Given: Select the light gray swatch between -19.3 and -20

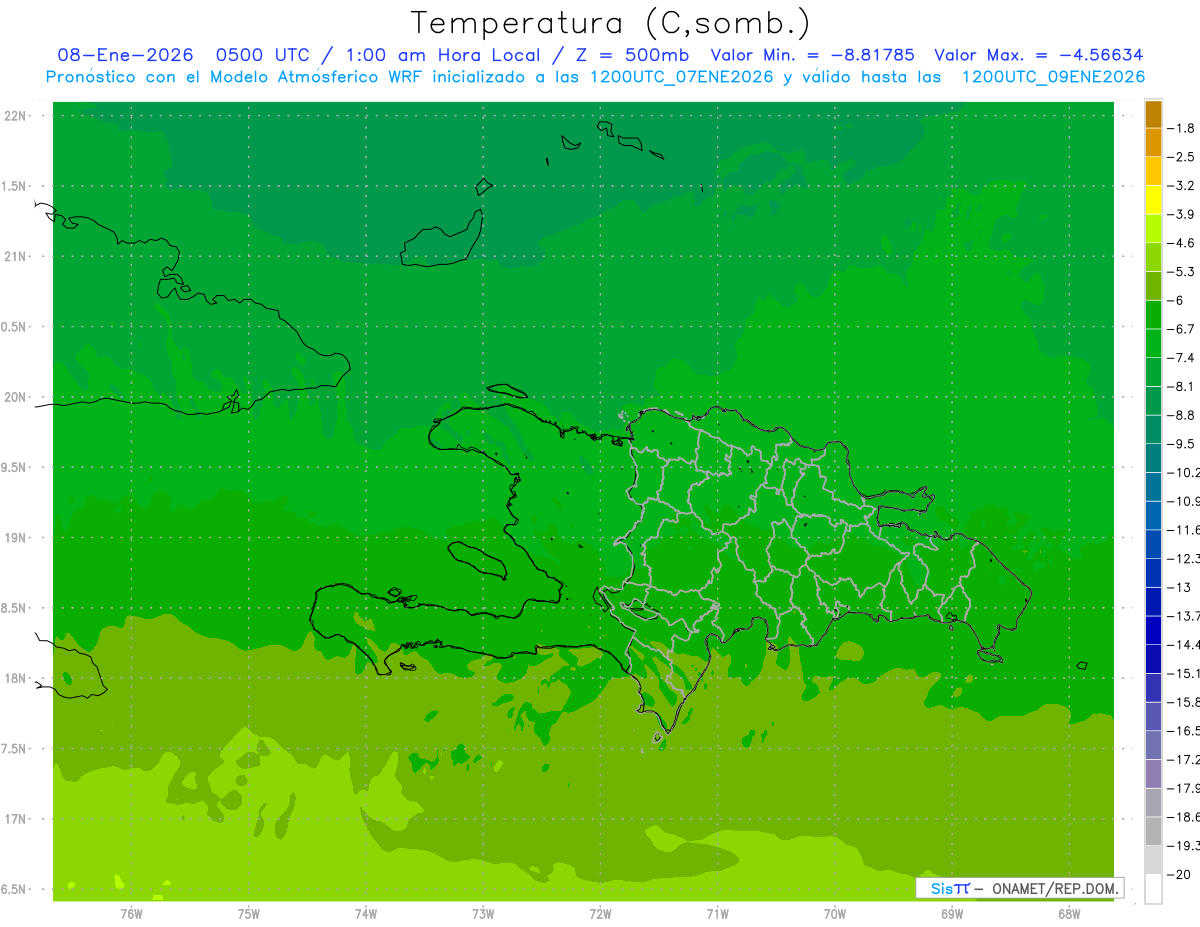Looking at the screenshot, I should click(1153, 860).
